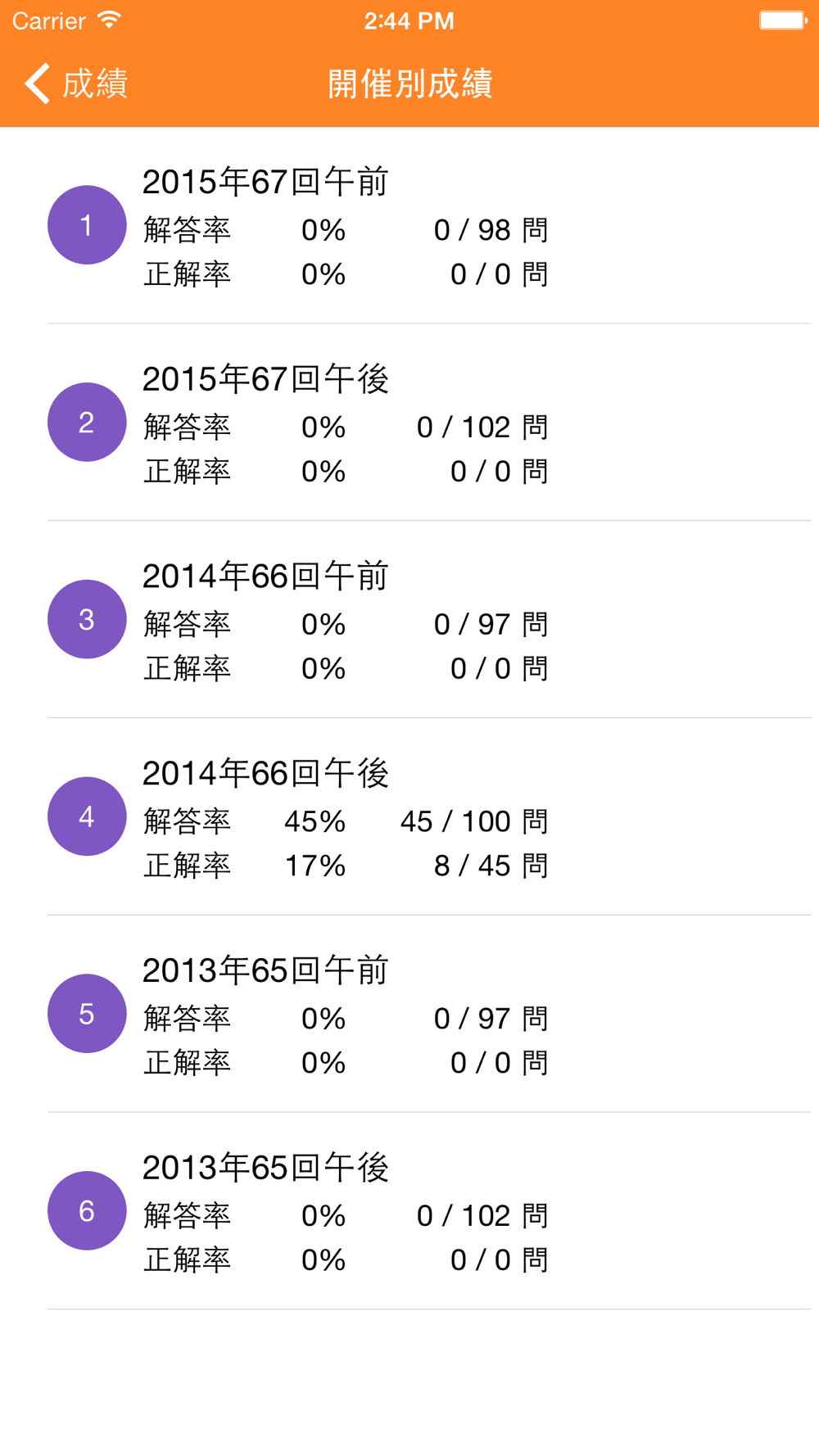This screenshot has height=1456, width=819.
Task: Tap purple circle number 5
Action: click(x=87, y=1014)
